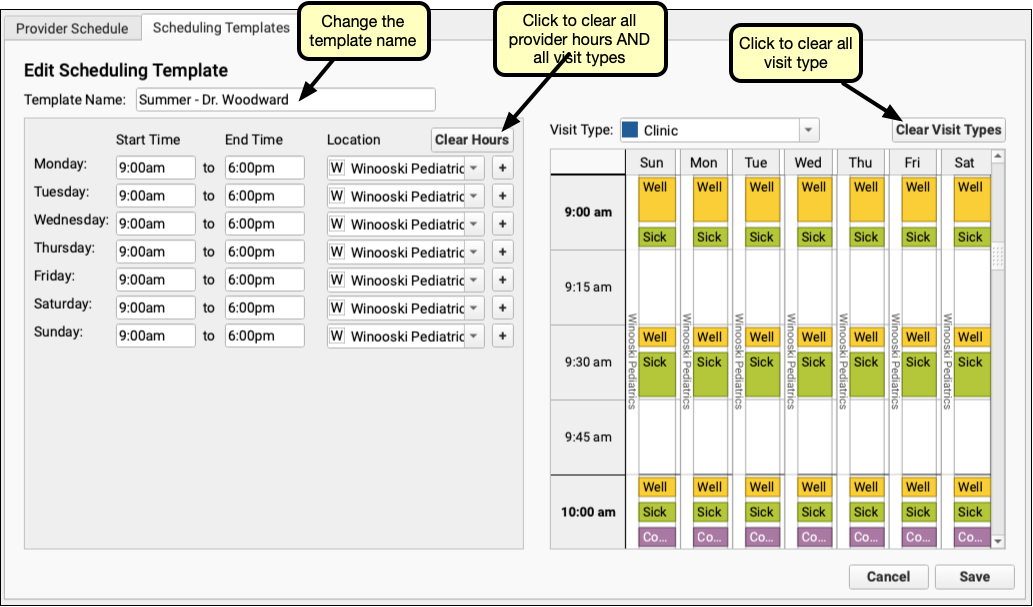This screenshot has height=607, width=1033.
Task: Click the blue Clinic color swatch
Action: pyautogui.click(x=629, y=130)
